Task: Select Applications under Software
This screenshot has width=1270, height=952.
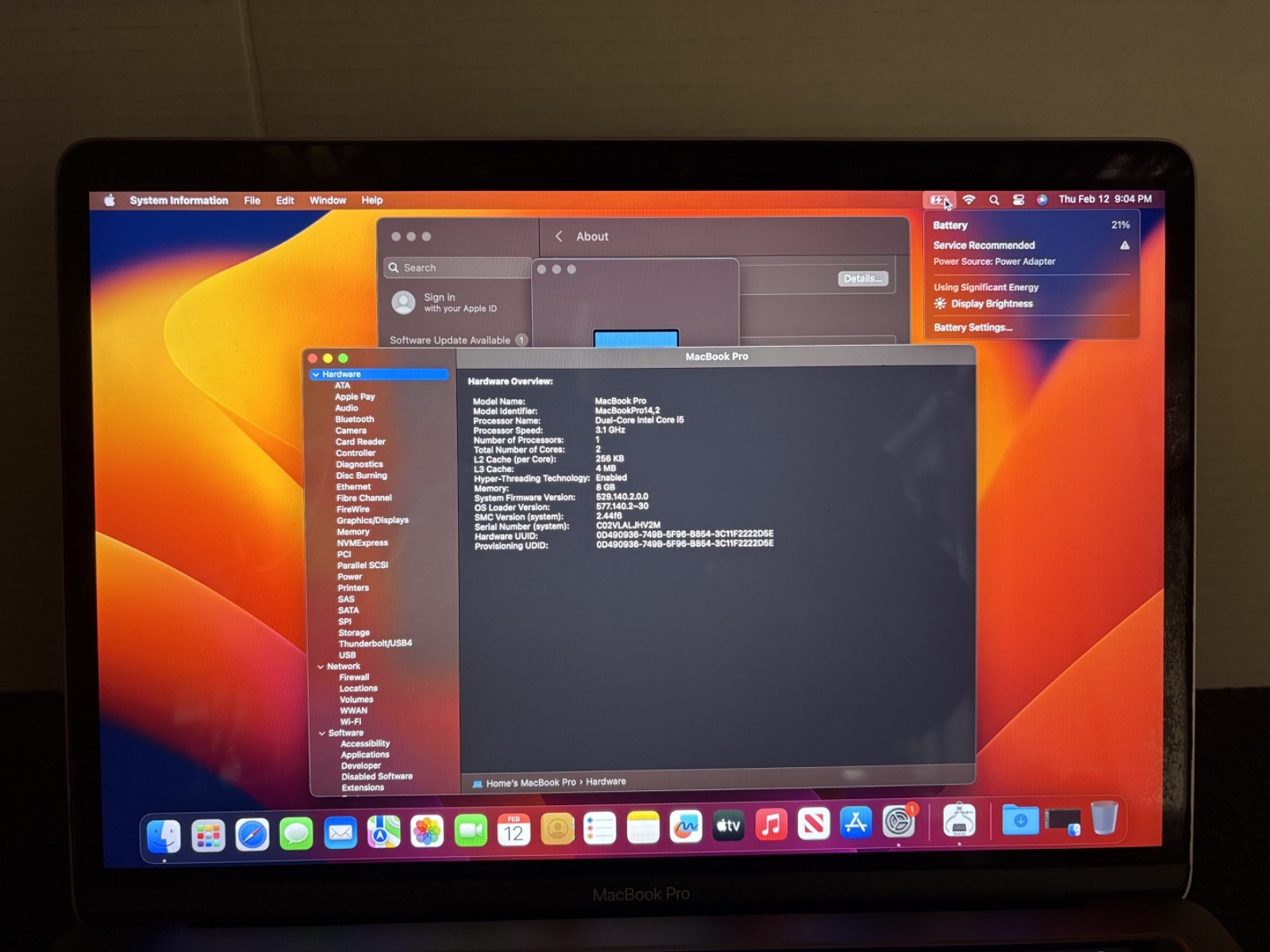Action: [365, 754]
